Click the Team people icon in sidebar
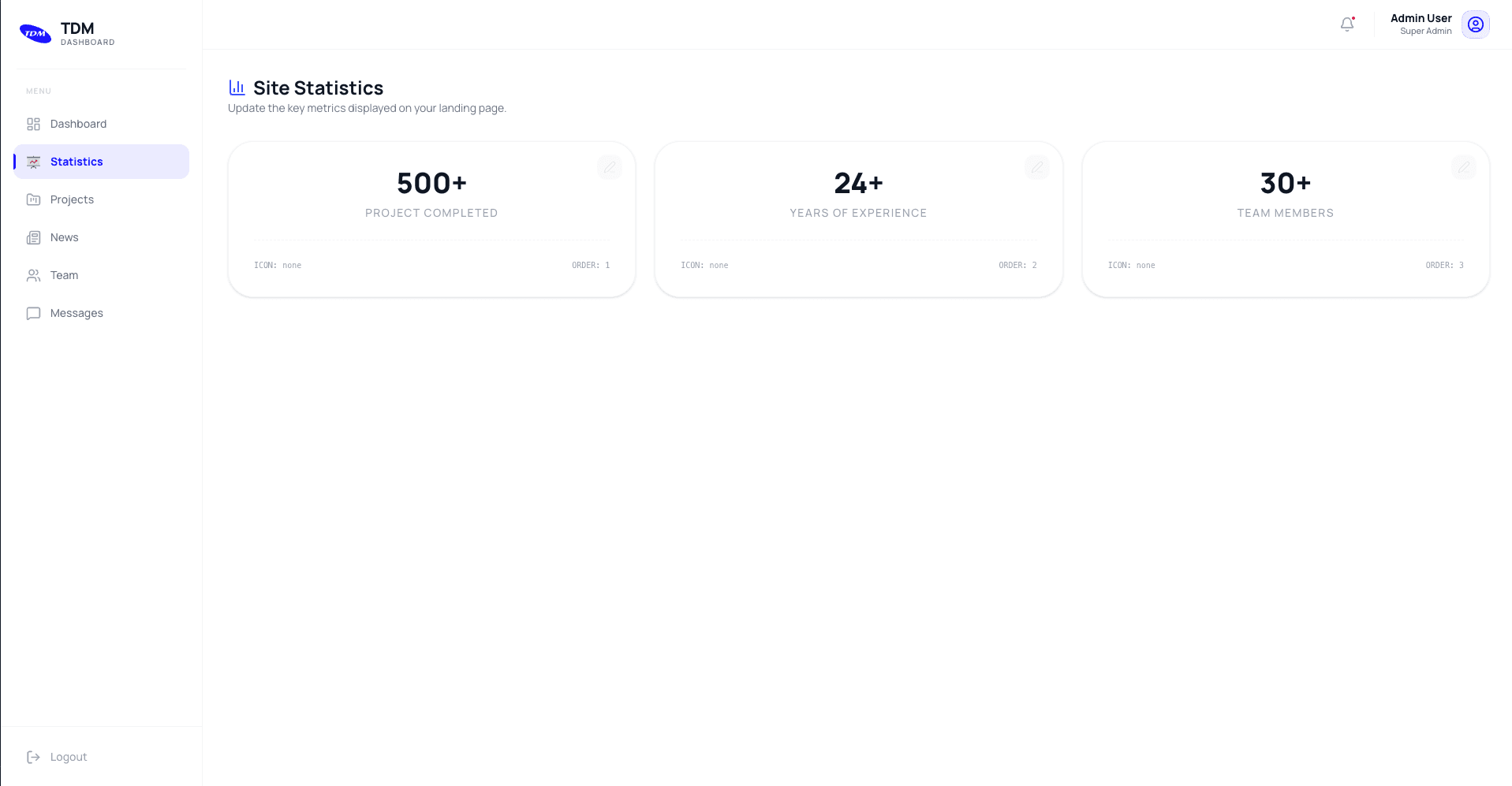Image resolution: width=1512 pixels, height=786 pixels. (33, 275)
